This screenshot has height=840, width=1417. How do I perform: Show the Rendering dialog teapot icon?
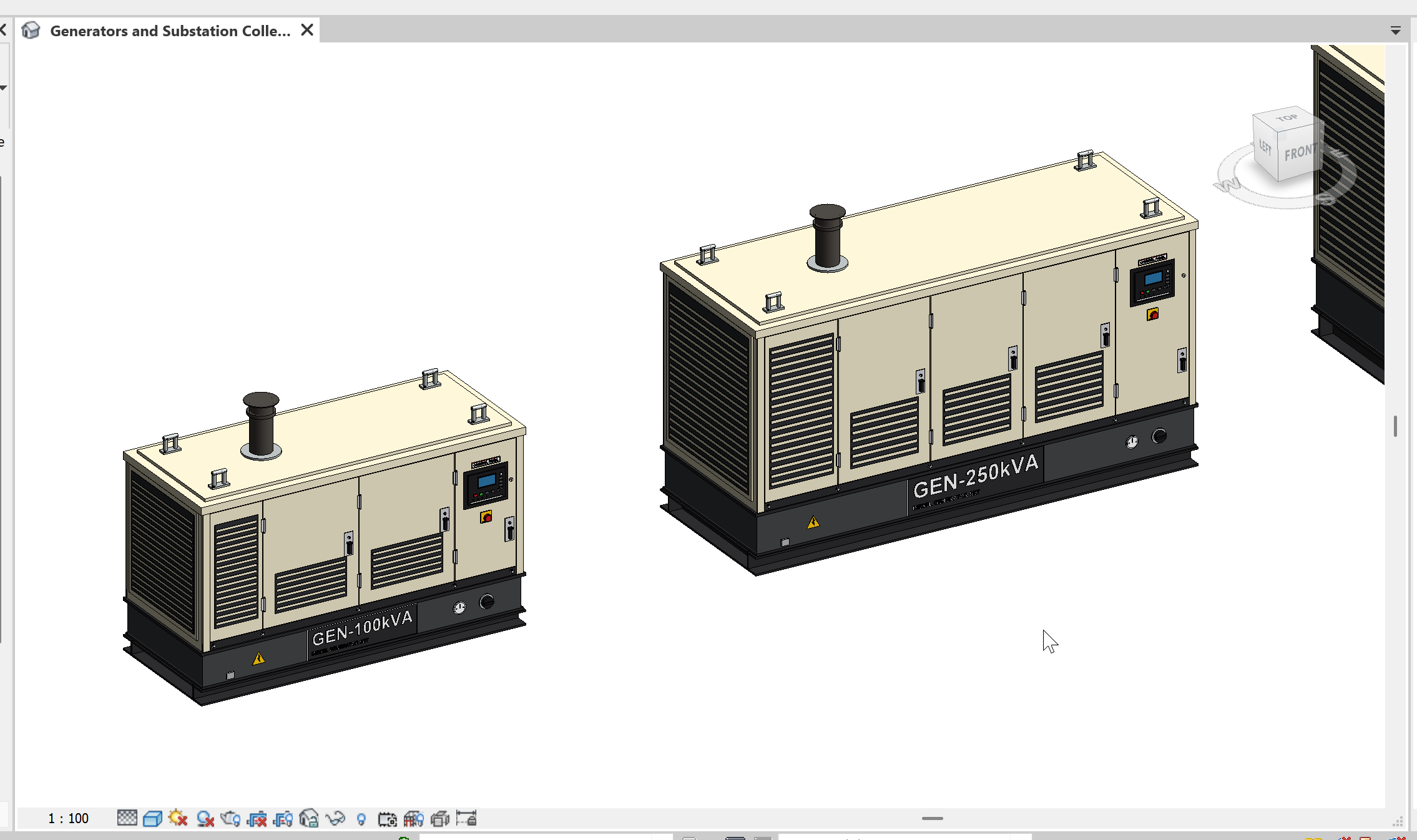pos(230,818)
